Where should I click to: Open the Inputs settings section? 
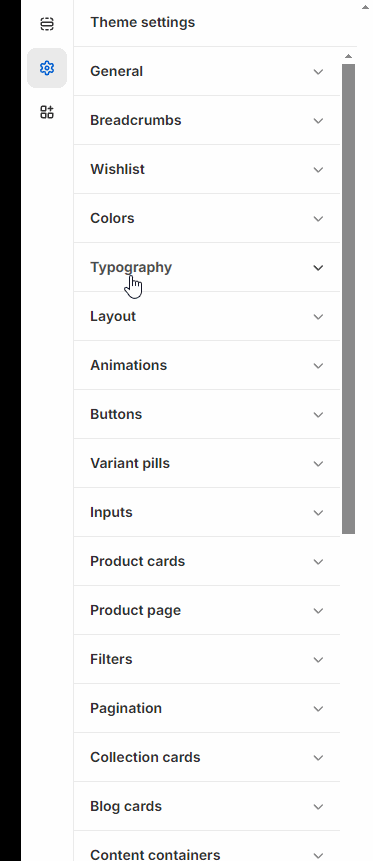pos(207,512)
